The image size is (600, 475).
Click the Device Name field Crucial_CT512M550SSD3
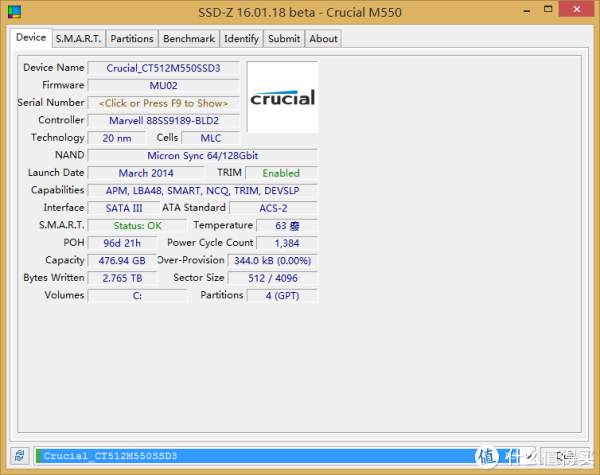164,68
